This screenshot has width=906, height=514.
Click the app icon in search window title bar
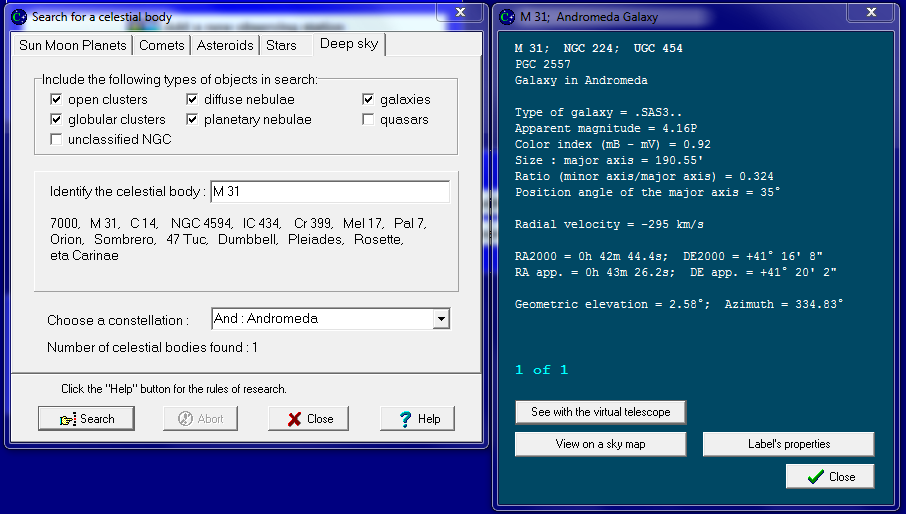pos(19,17)
